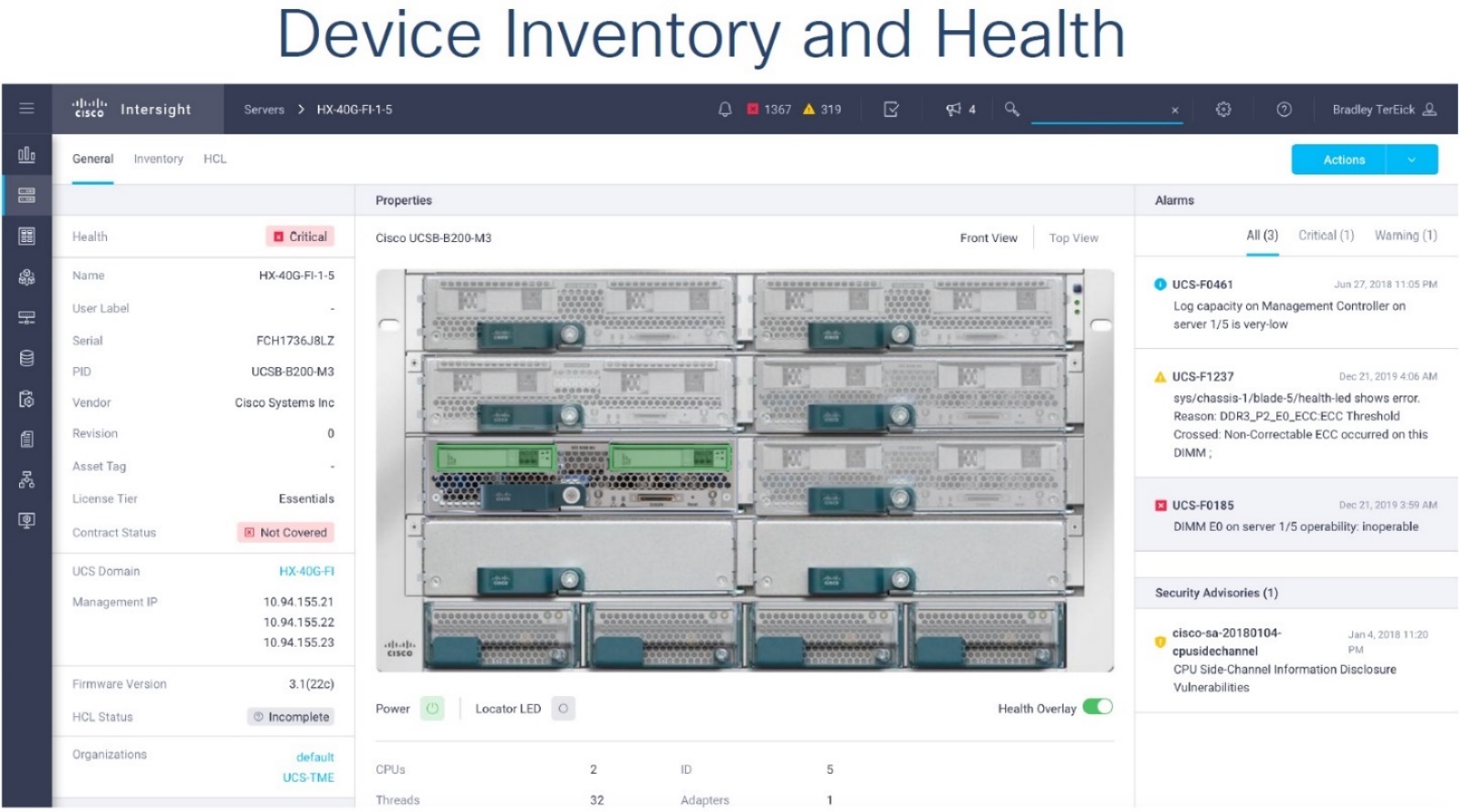Screen dimensions: 1459x812
Task: Open the hamburger navigation menu
Action: (26, 109)
